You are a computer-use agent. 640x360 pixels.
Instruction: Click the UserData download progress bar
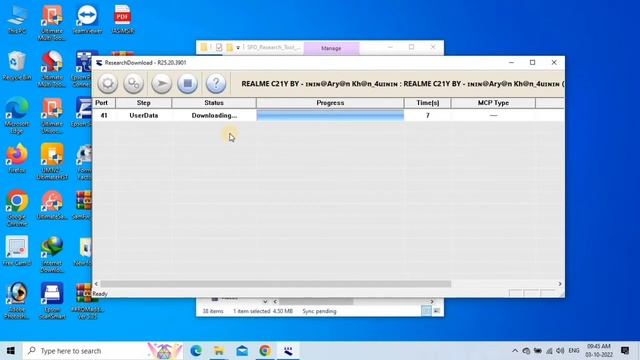tap(330, 116)
